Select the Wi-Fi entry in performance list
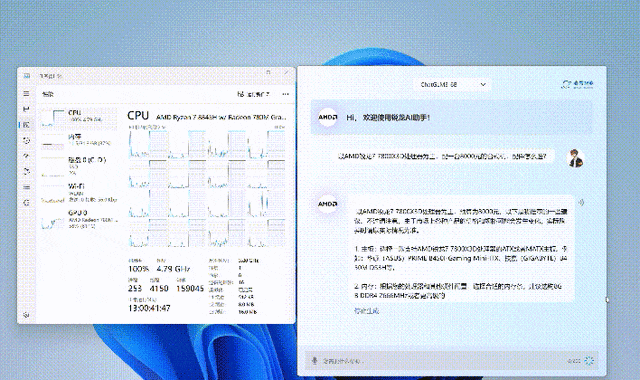Viewport: 640px width, 380px height. click(x=79, y=193)
